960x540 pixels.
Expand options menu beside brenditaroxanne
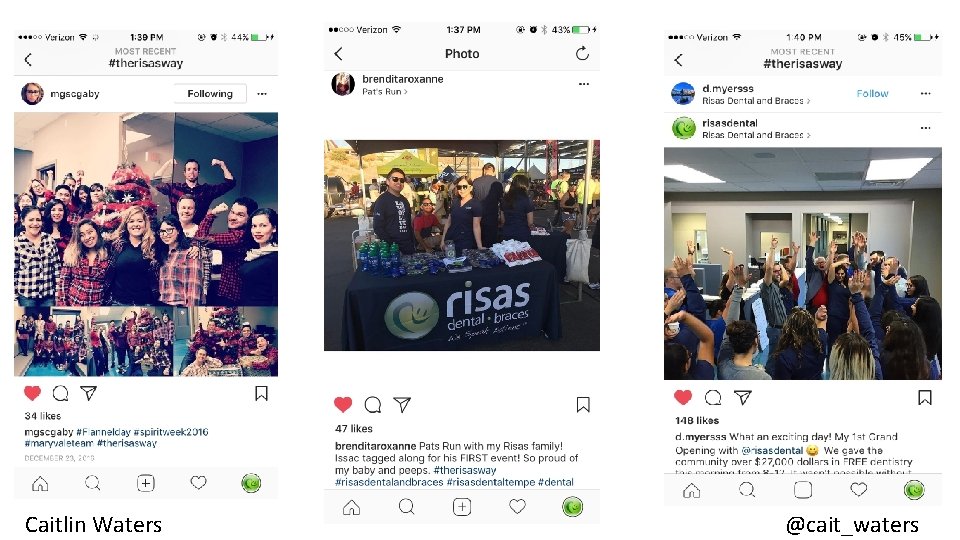click(x=583, y=84)
